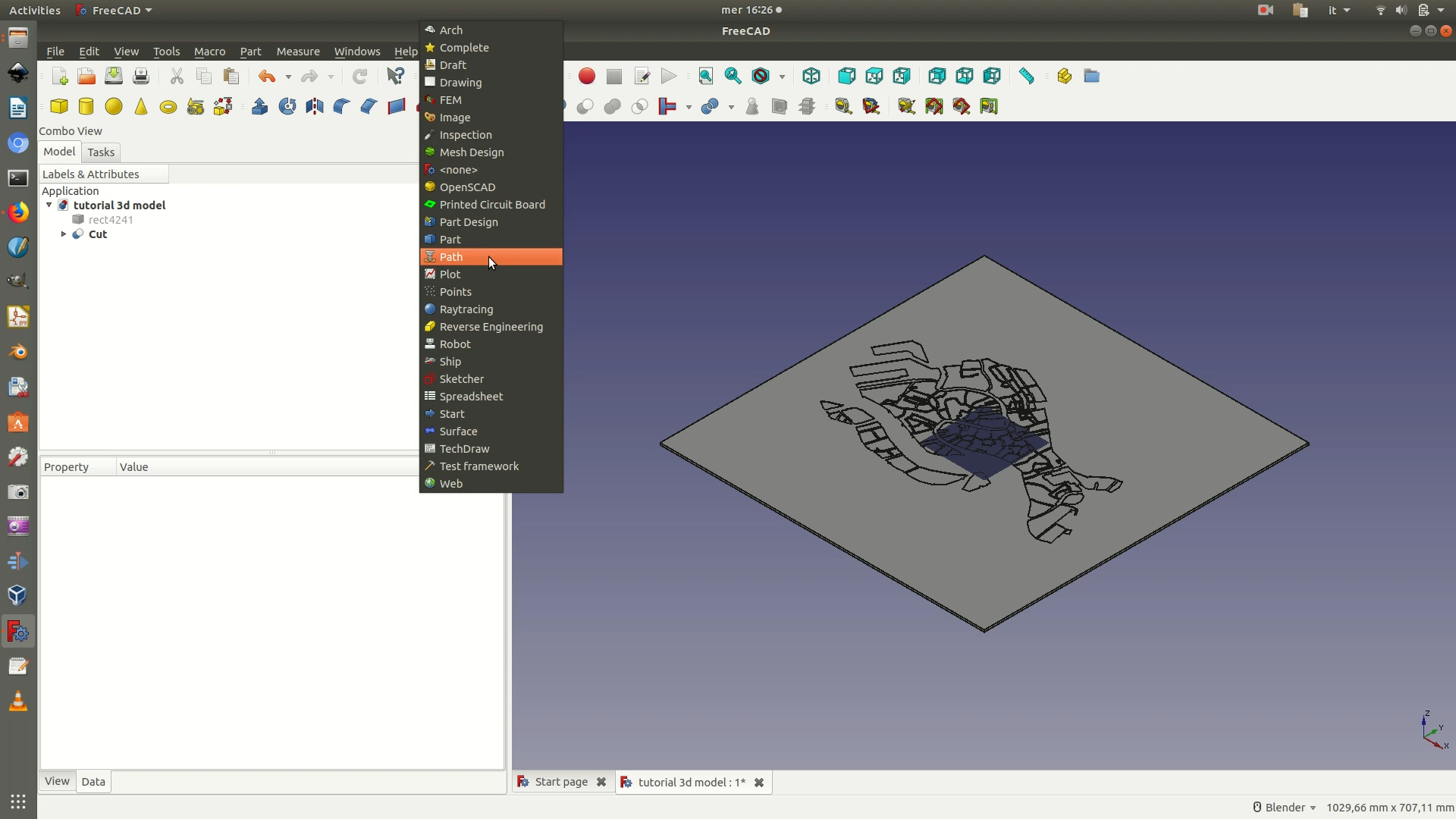Image resolution: width=1456 pixels, height=819 pixels.
Task: Switch to the Start page tab
Action: pos(561,782)
